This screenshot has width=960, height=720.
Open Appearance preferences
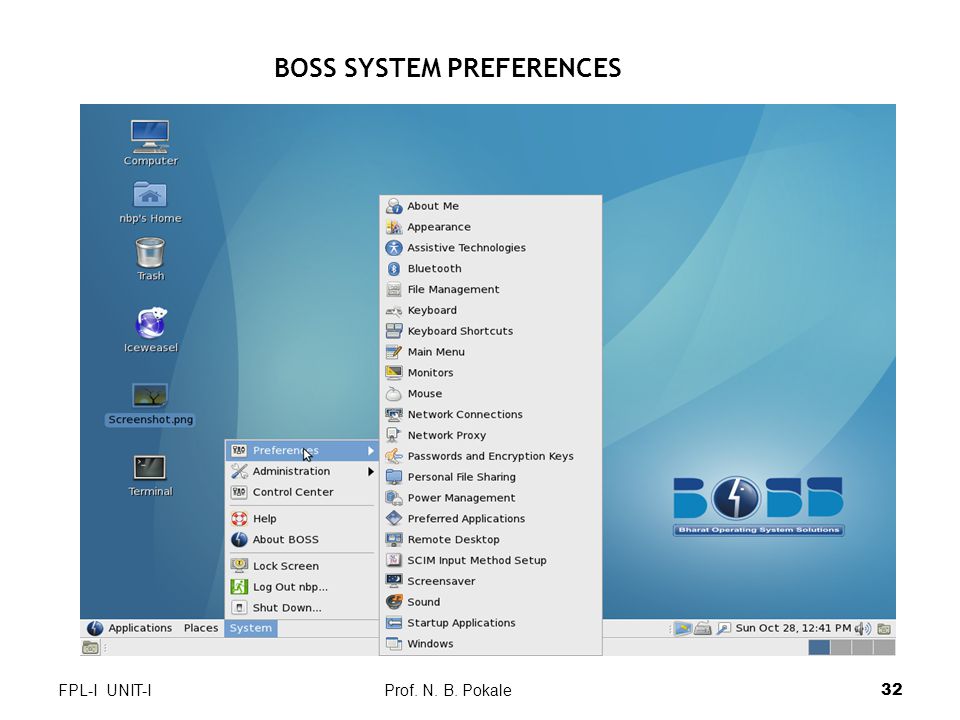click(x=490, y=227)
